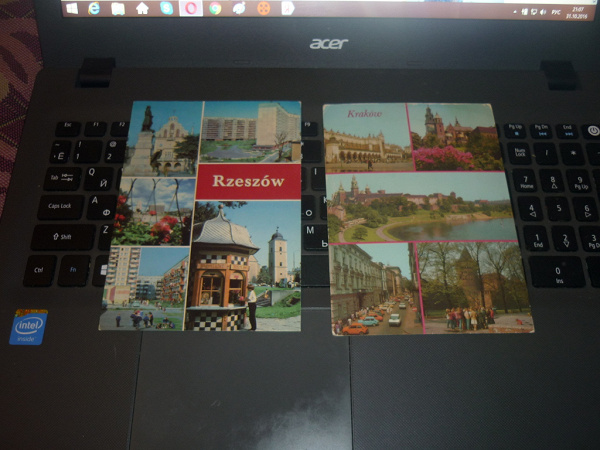
Task: Switch the РУС input language
Action: pyautogui.click(x=556, y=13)
